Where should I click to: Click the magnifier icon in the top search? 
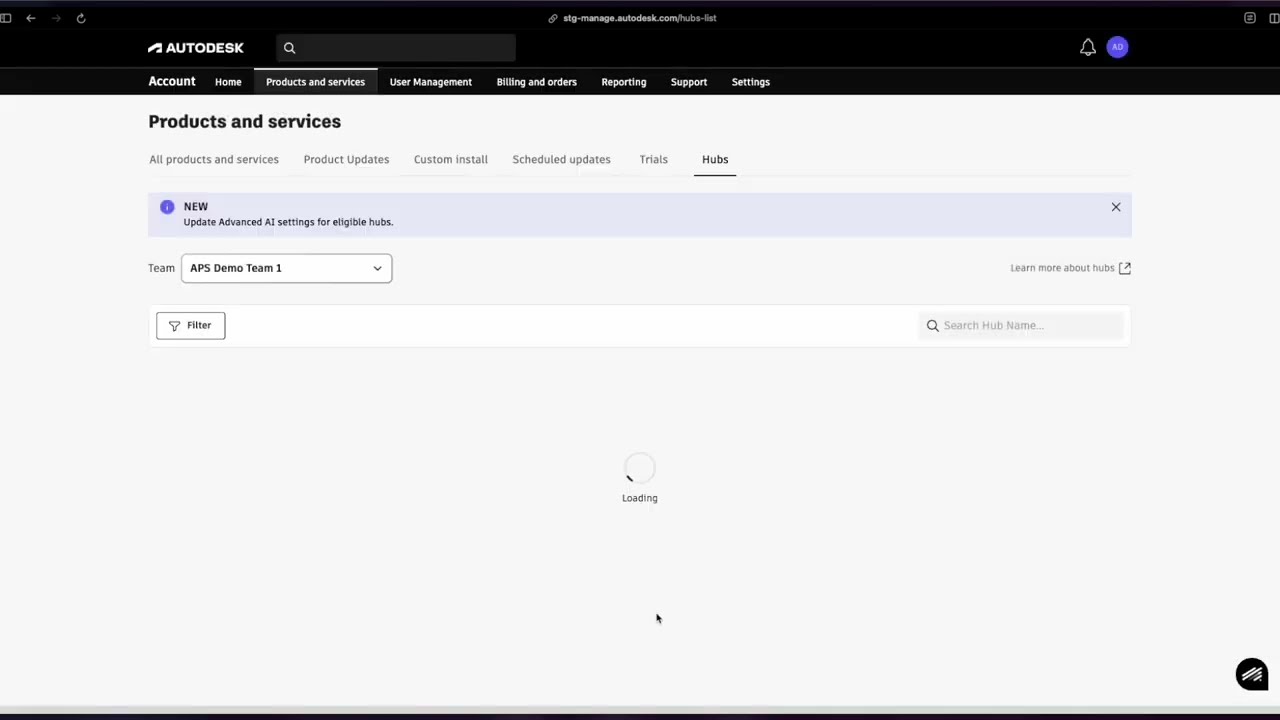point(290,48)
